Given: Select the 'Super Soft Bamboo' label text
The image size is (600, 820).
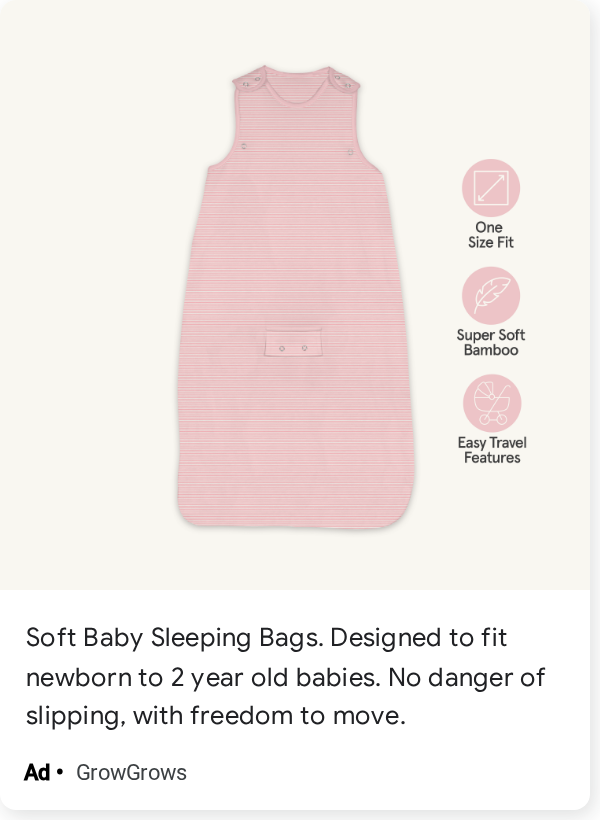Looking at the screenshot, I should [x=491, y=343].
